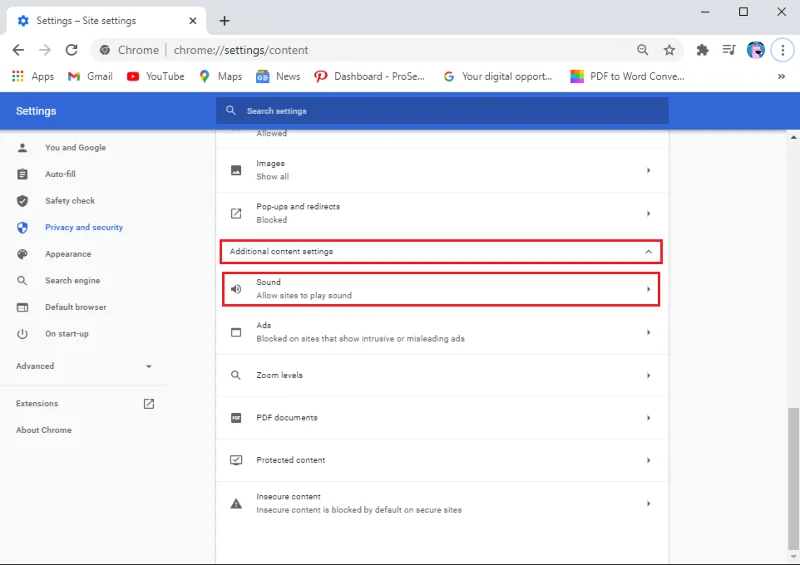
Task: Open About Chrome page
Action: coord(44,430)
